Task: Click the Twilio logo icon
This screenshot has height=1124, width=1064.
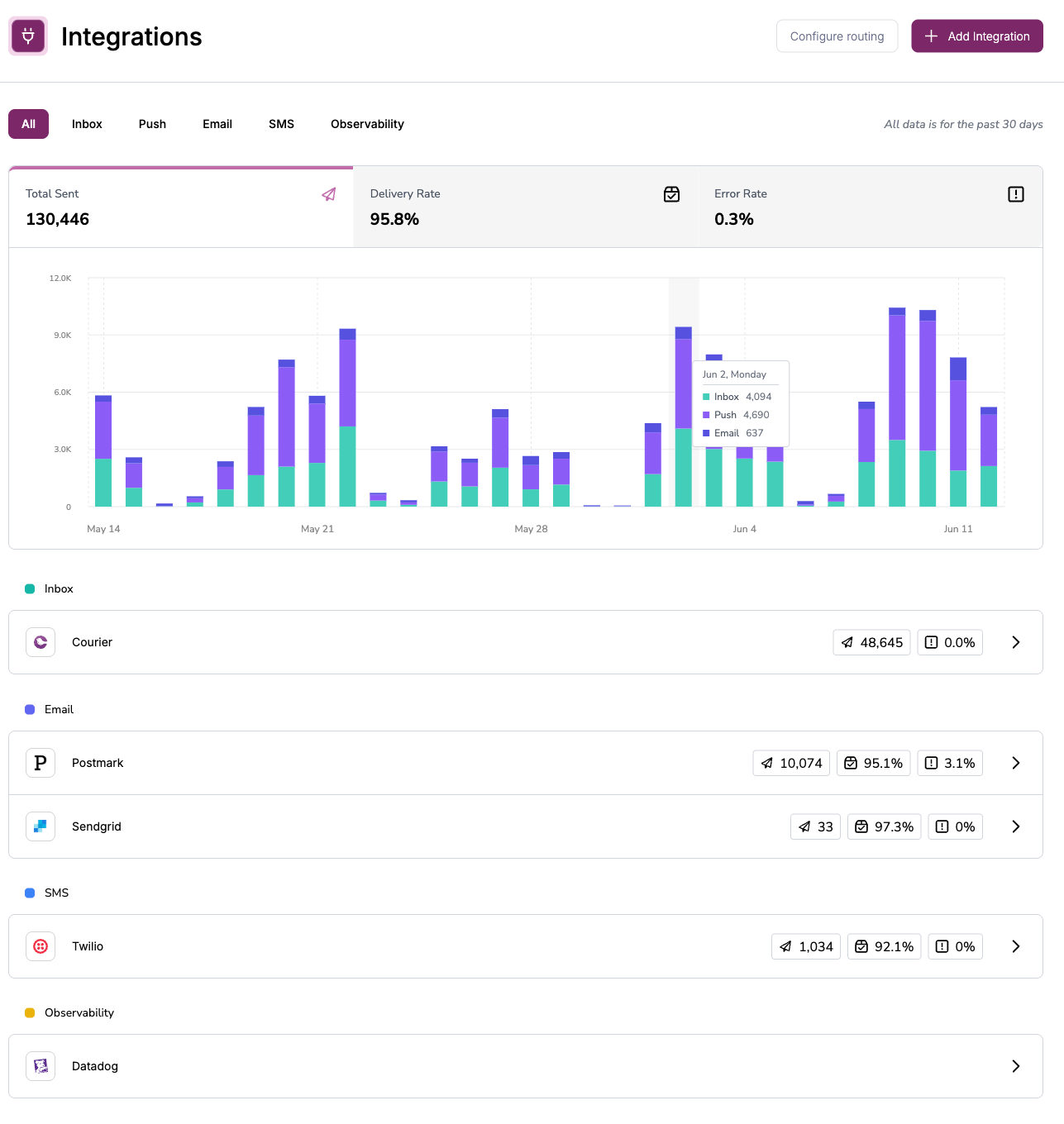Action: click(x=40, y=946)
